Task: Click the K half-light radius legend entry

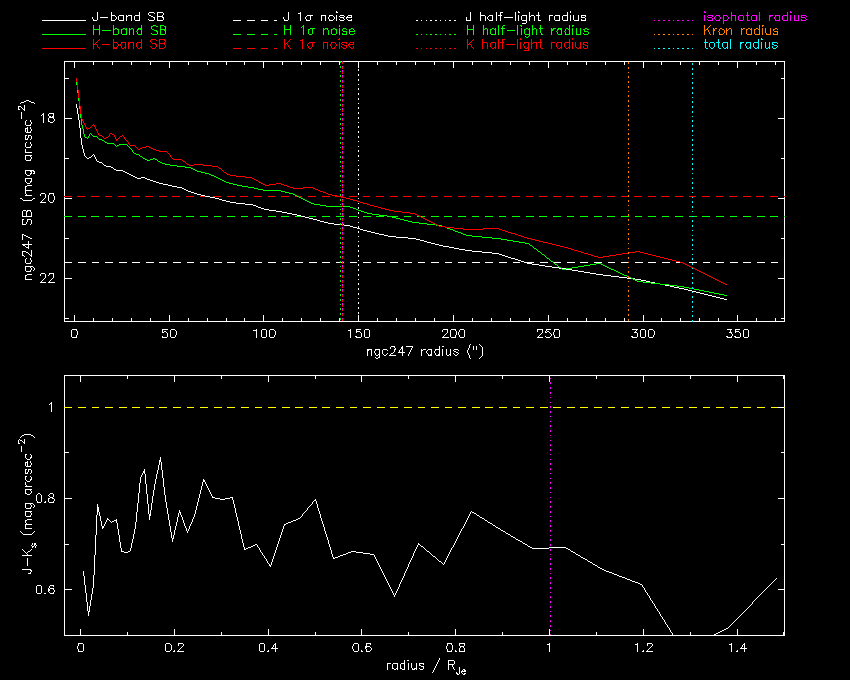Action: (526, 45)
